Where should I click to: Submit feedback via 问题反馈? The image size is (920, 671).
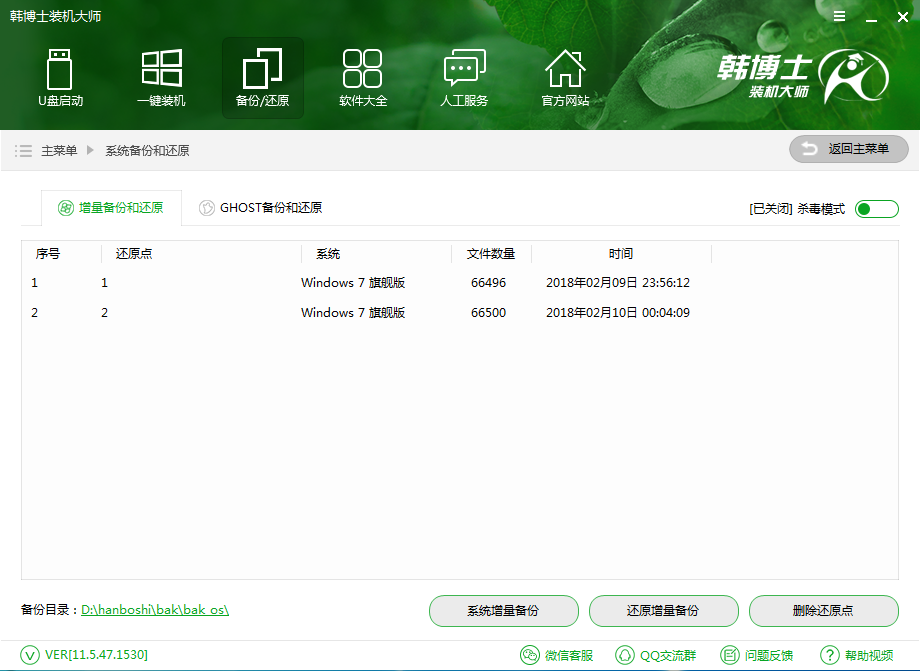click(760, 655)
